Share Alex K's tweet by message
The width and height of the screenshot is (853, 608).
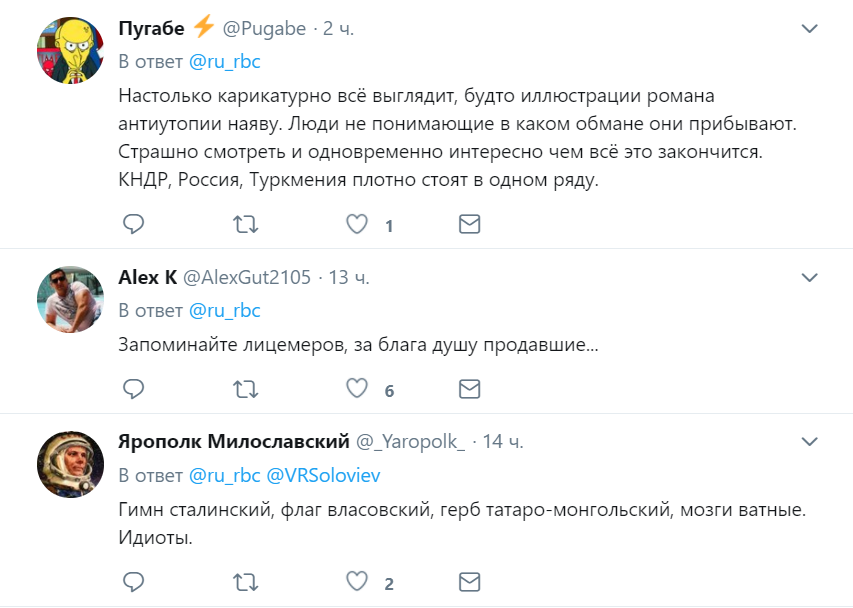click(469, 389)
